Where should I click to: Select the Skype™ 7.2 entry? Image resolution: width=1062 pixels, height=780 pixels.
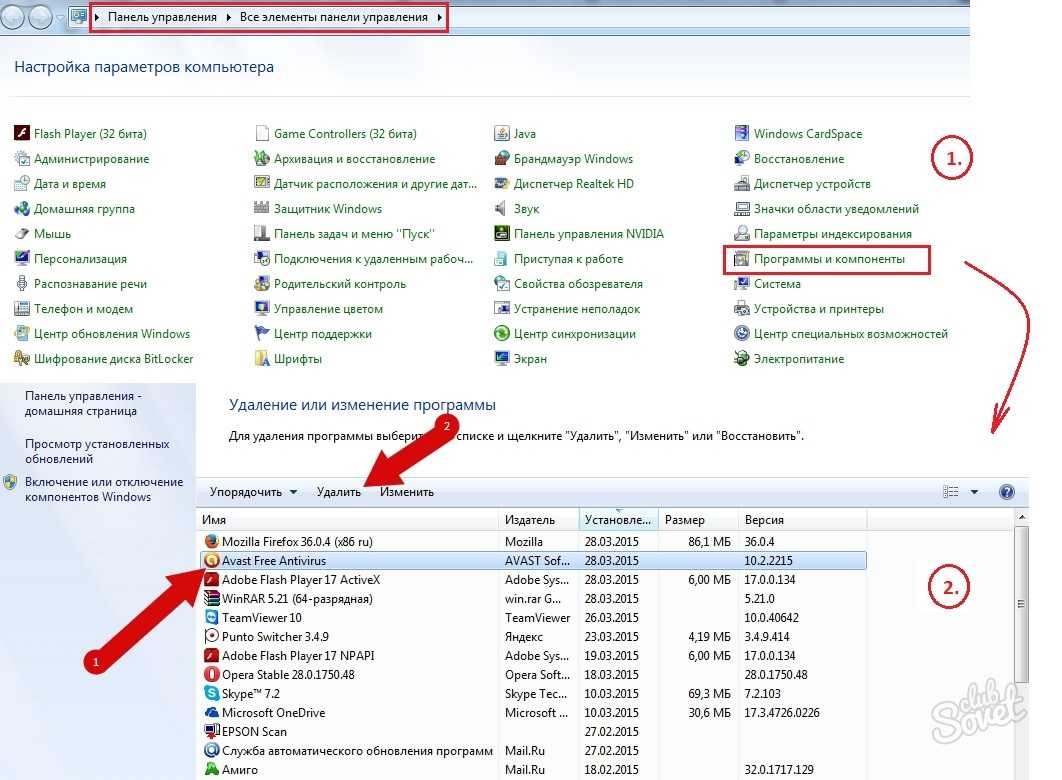(533, 693)
